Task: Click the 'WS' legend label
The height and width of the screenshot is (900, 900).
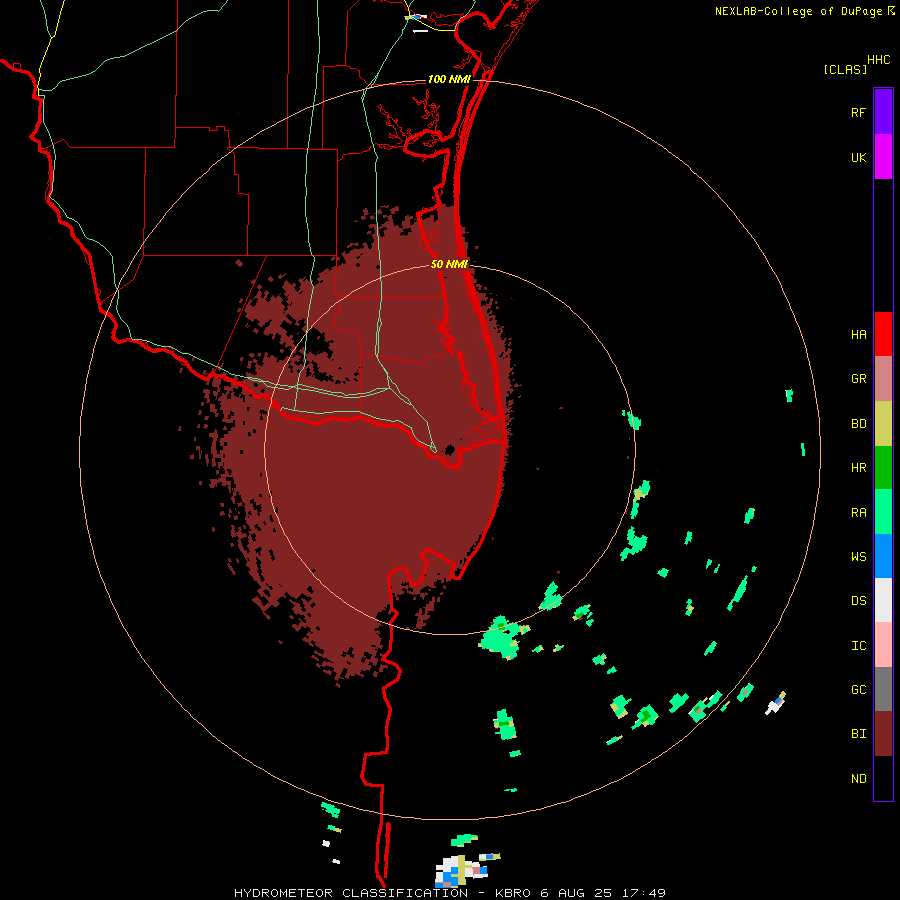Action: (858, 557)
